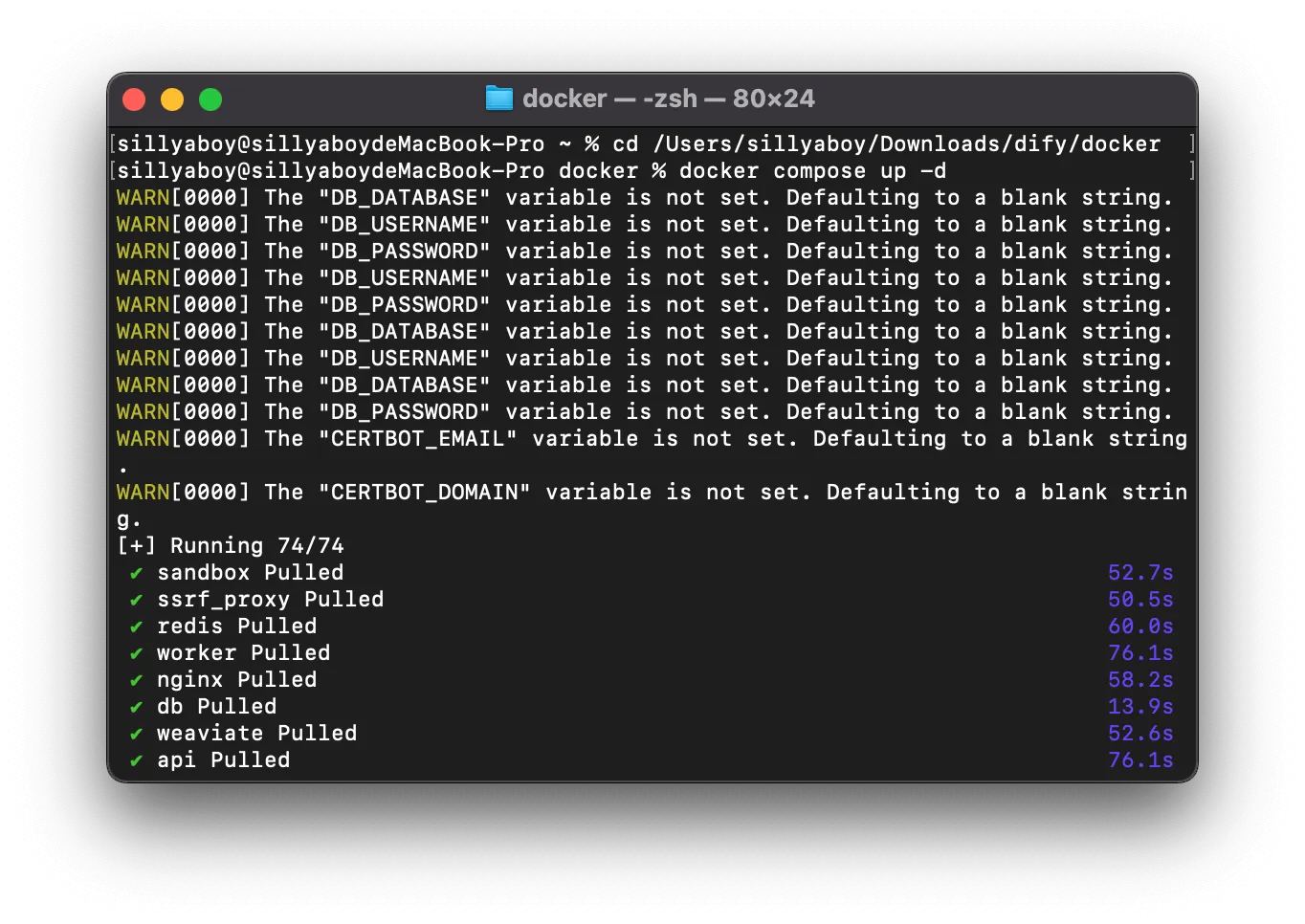This screenshot has width=1305, height=924.
Task: Click the window title 'docker — -zsh — 80×24'
Action: 669,99
